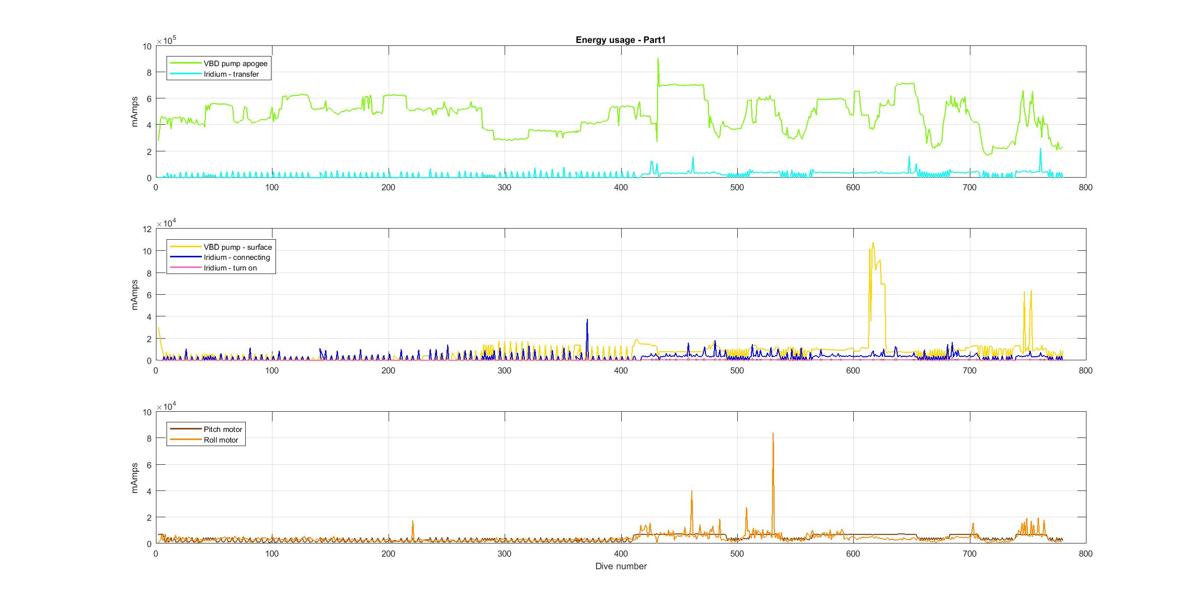The image size is (1200, 611).
Task: Select the ×10^4 exponent above the middle plot
Action: tap(168, 222)
